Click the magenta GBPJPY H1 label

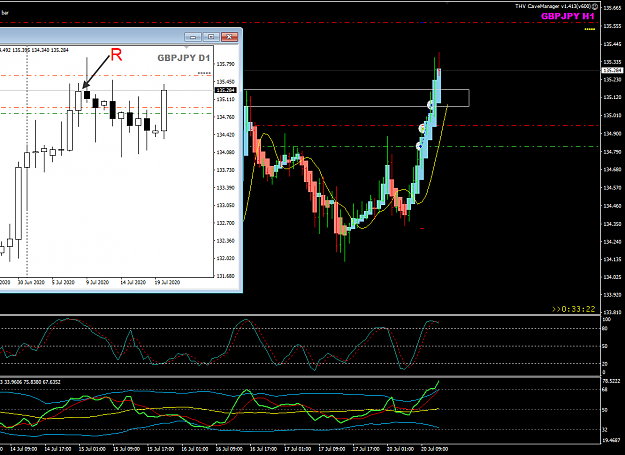tap(568, 16)
